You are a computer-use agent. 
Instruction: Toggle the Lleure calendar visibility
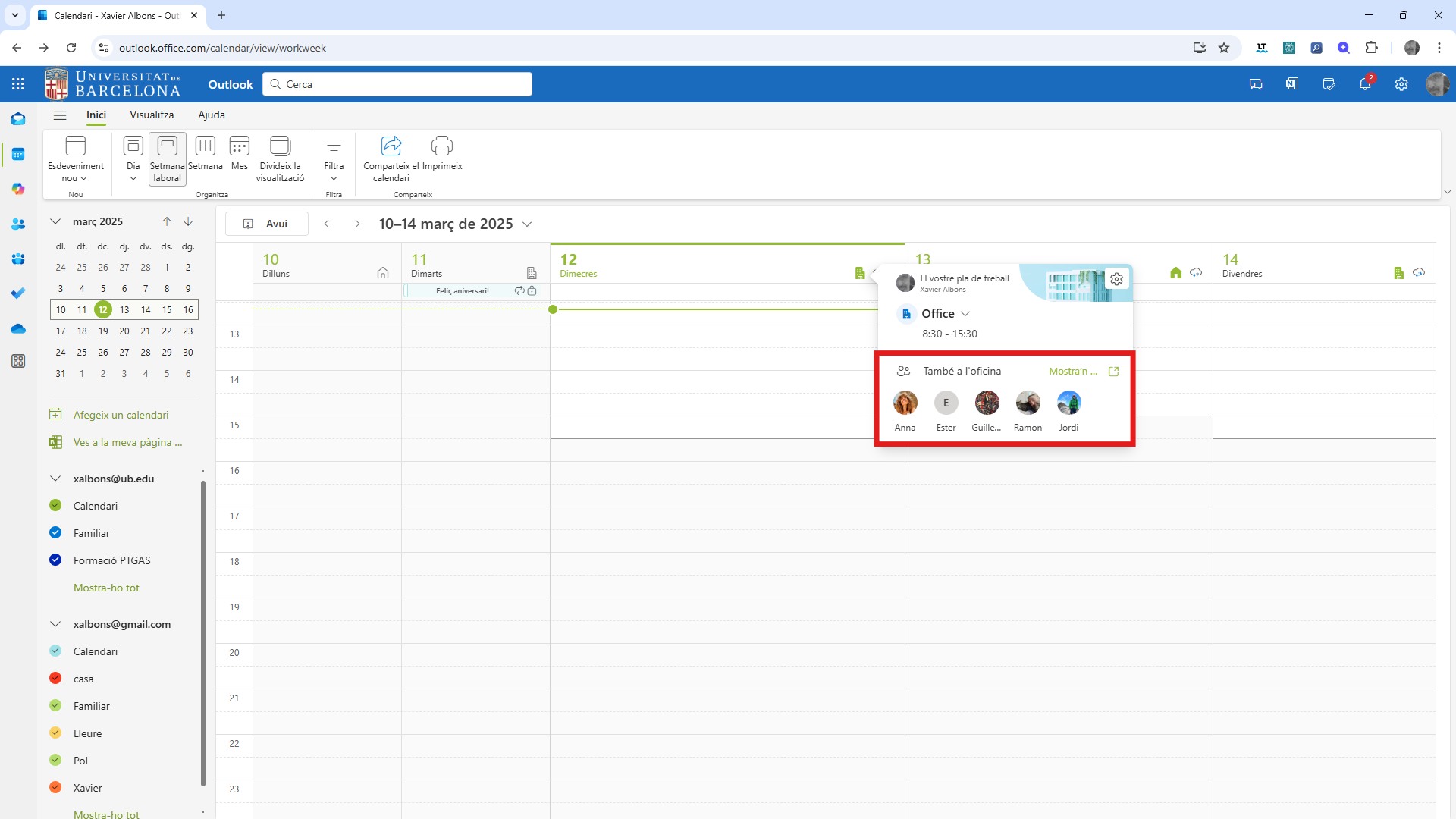click(x=55, y=733)
